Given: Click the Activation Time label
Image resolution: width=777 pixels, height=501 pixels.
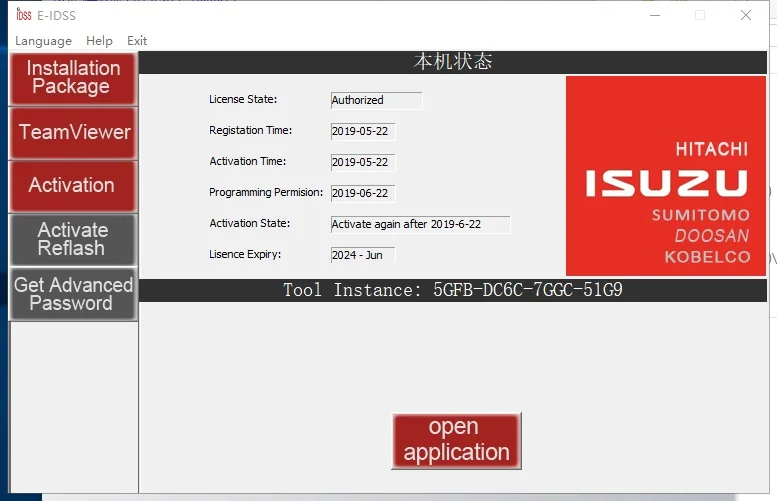Looking at the screenshot, I should tap(247, 161).
